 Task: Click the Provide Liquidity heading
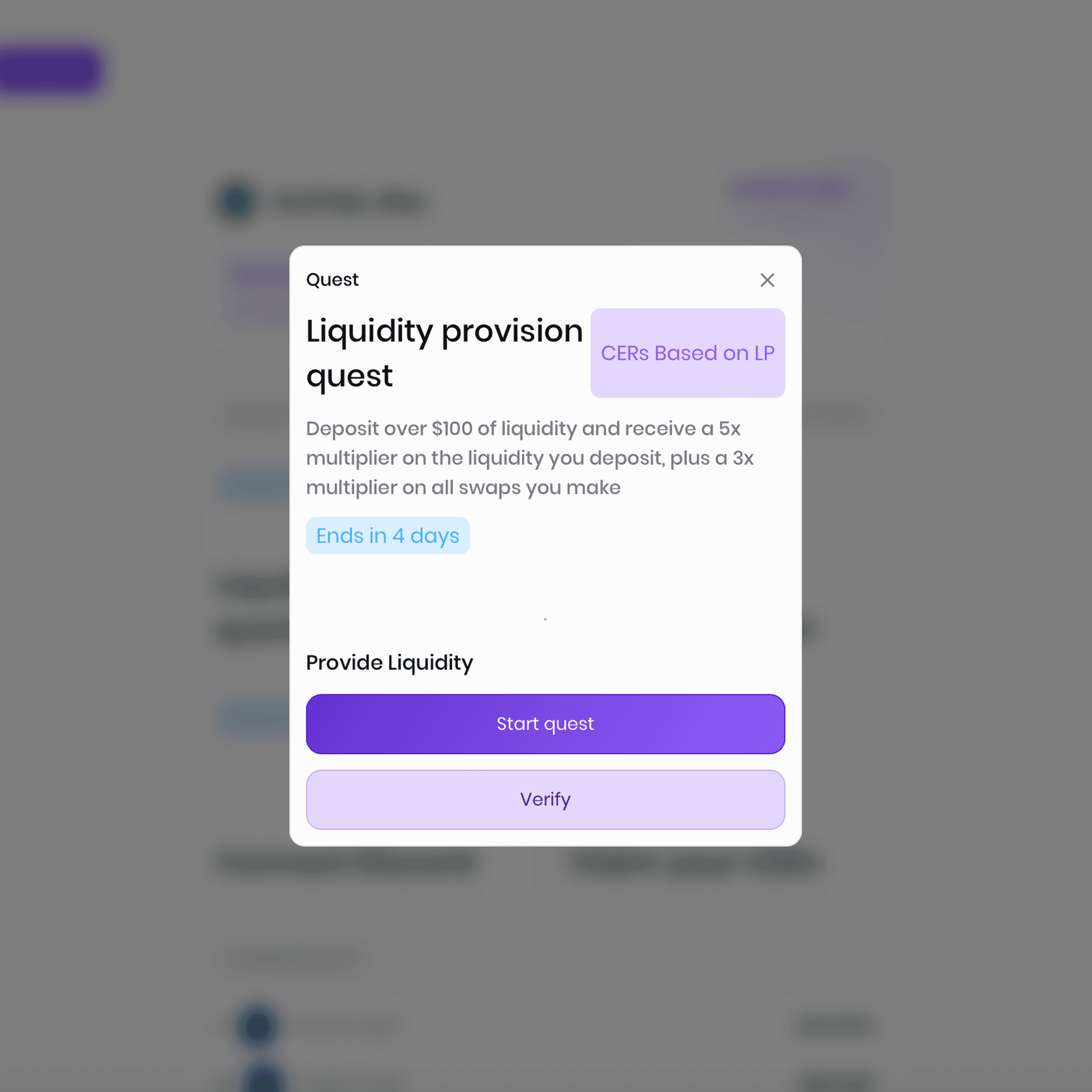pos(389,662)
